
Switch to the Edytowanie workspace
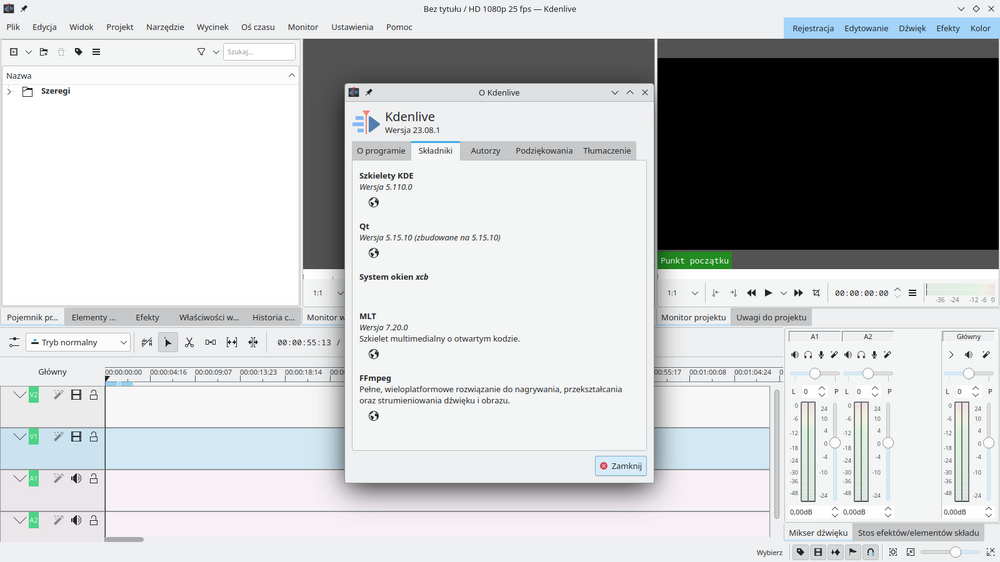pyautogui.click(x=865, y=28)
